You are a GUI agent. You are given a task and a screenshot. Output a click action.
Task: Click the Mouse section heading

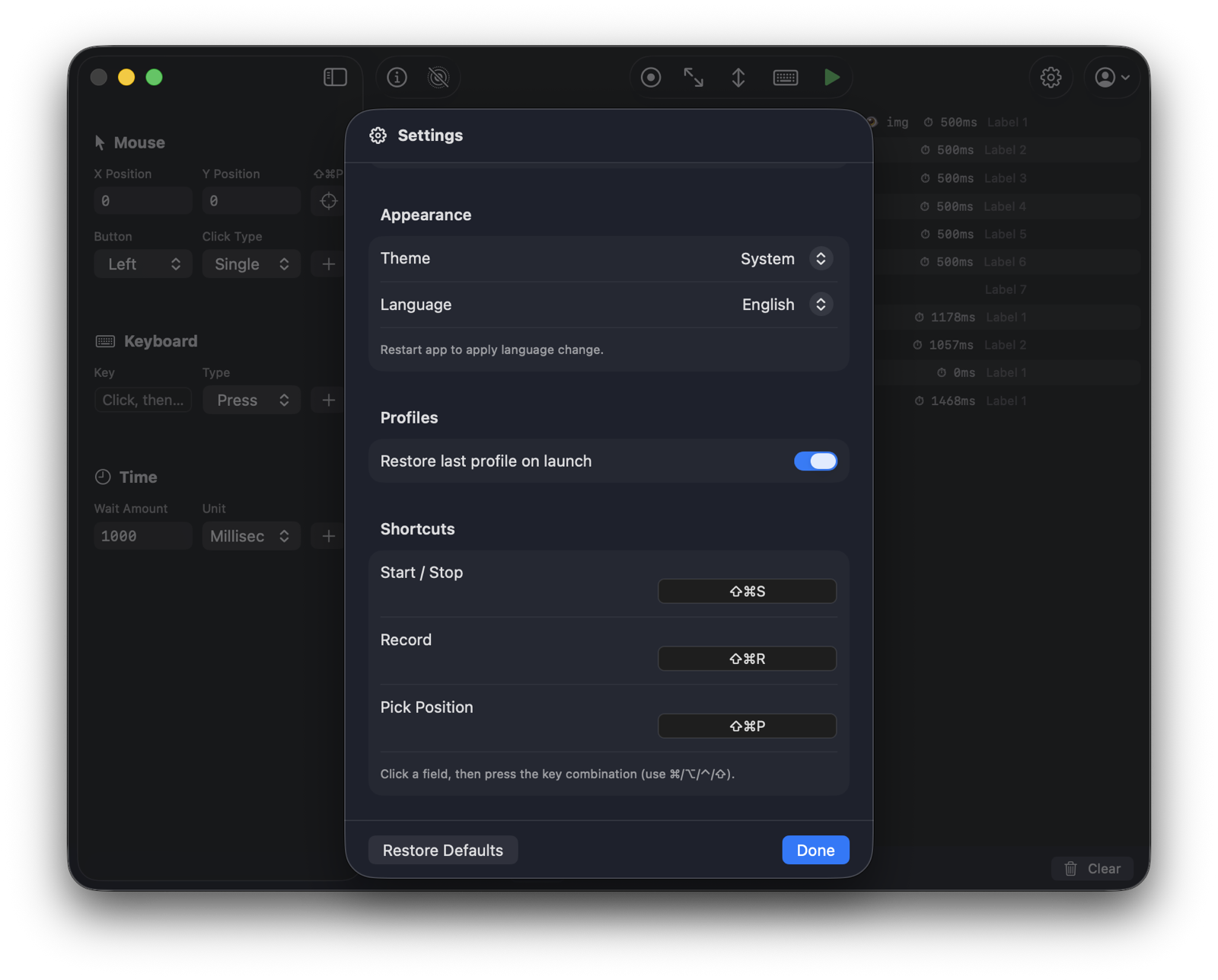click(x=139, y=142)
